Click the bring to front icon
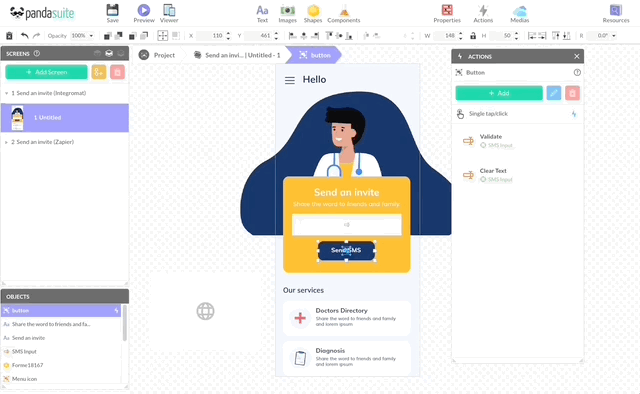 [108, 36]
